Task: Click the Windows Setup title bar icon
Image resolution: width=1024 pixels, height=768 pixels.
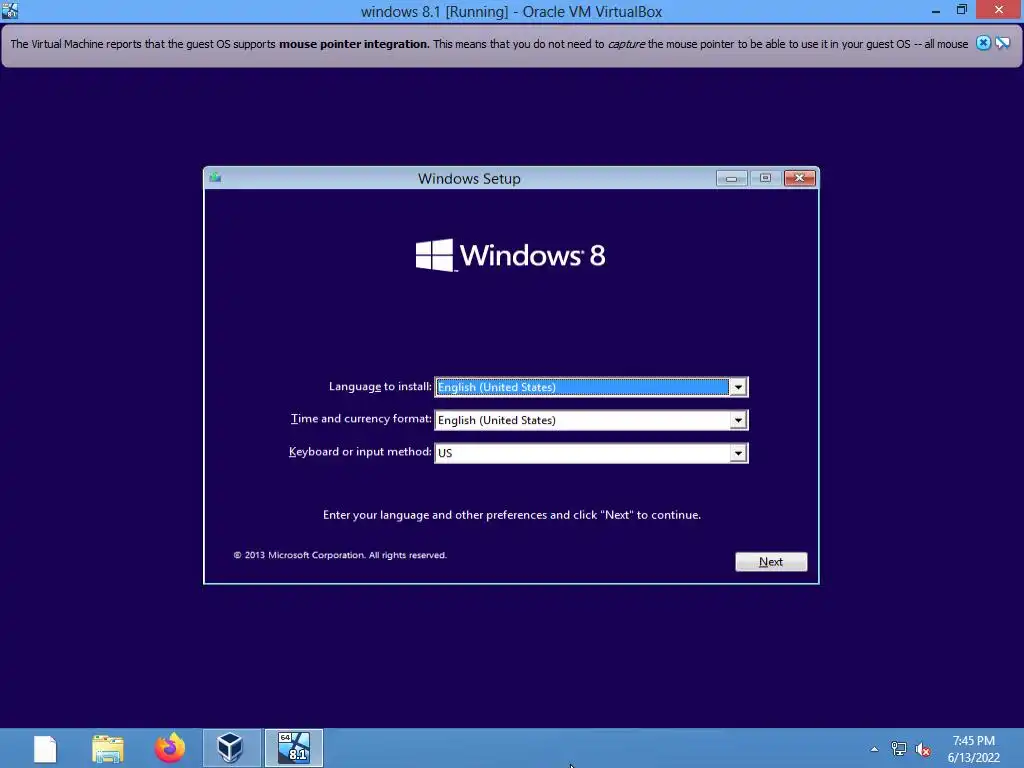Action: tap(216, 178)
